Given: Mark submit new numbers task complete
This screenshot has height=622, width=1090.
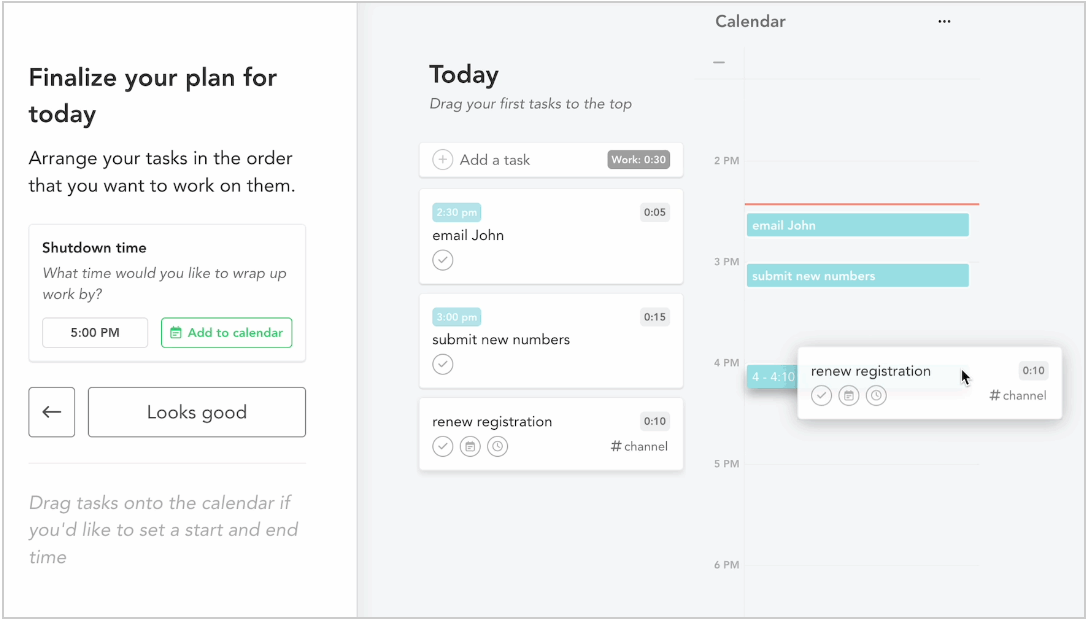Looking at the screenshot, I should 443,364.
